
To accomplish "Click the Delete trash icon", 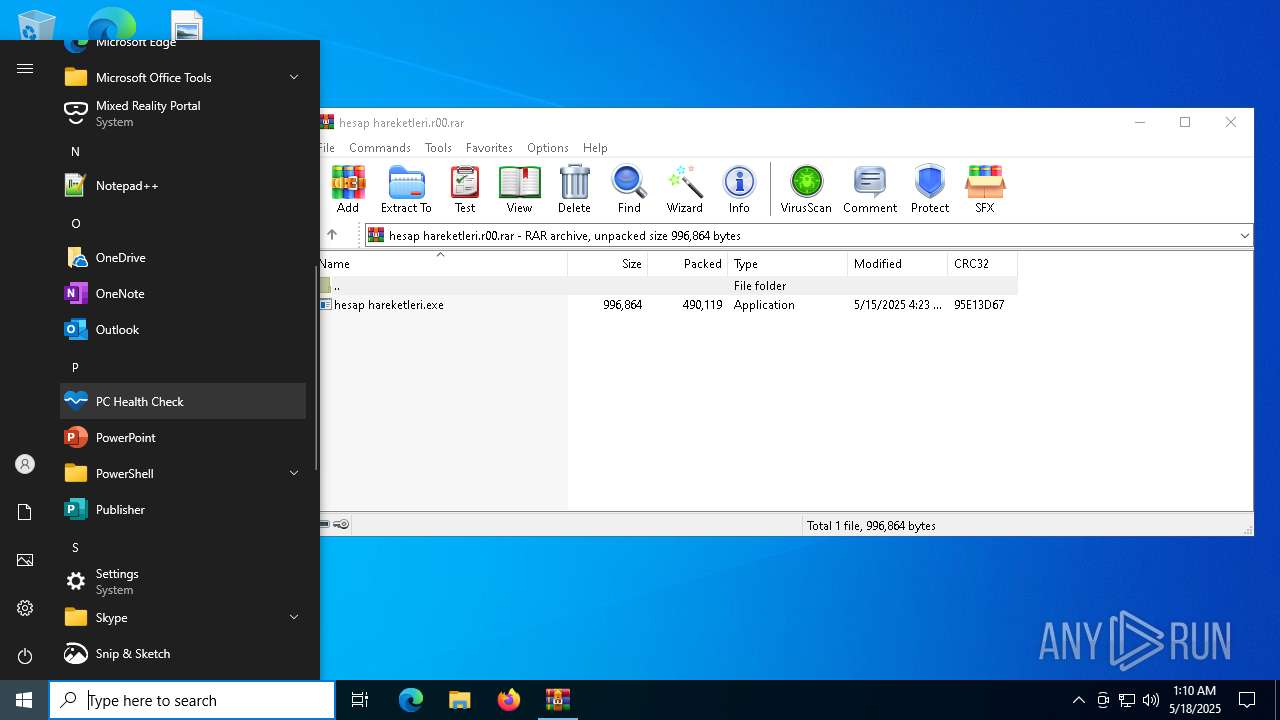I will (574, 190).
